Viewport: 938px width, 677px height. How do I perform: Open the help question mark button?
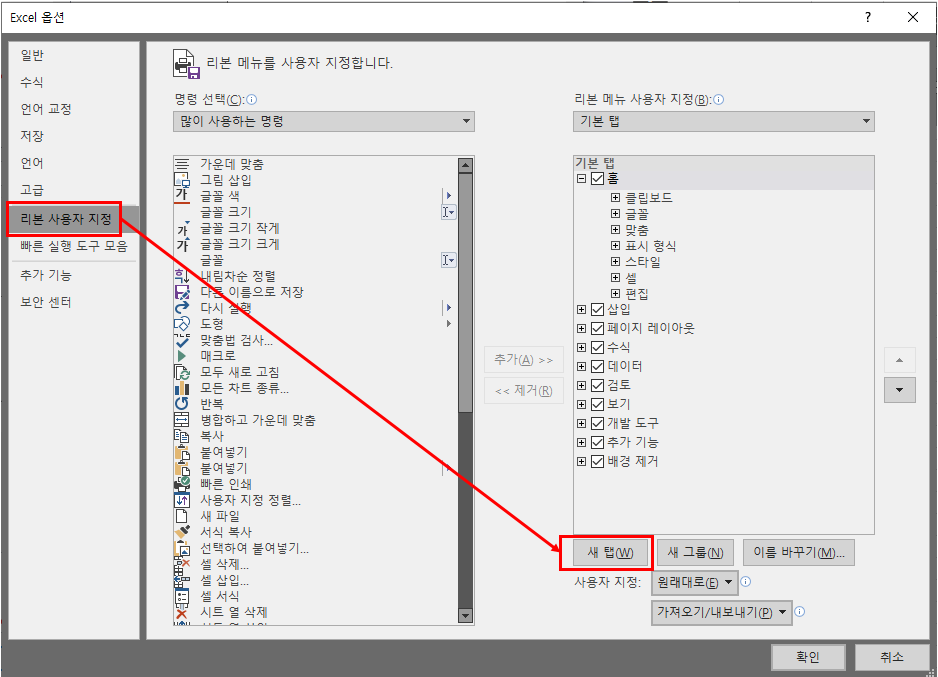tap(868, 17)
